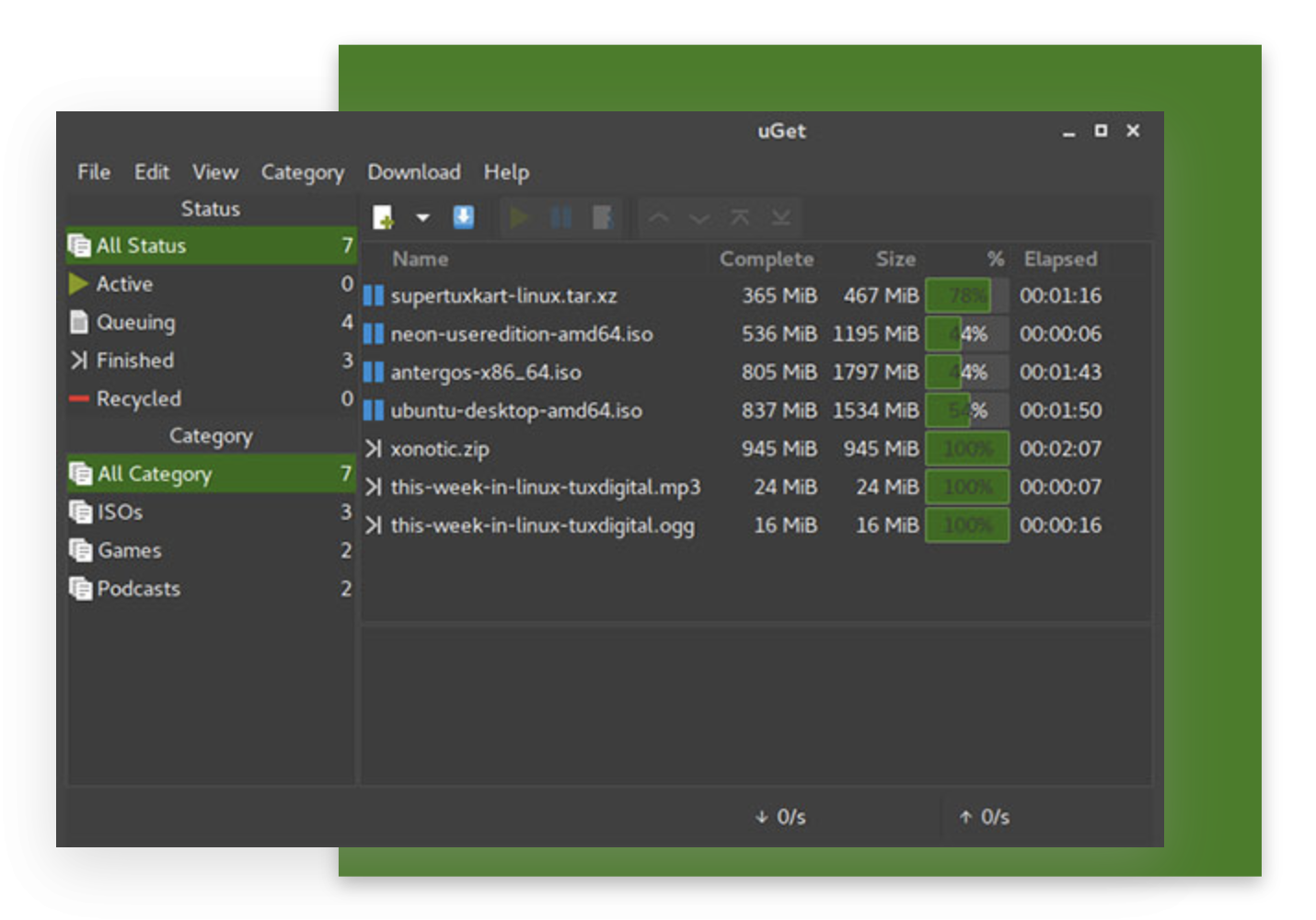1316x920 pixels.
Task: Click the 1797 MiB size cell
Action: 875,373
